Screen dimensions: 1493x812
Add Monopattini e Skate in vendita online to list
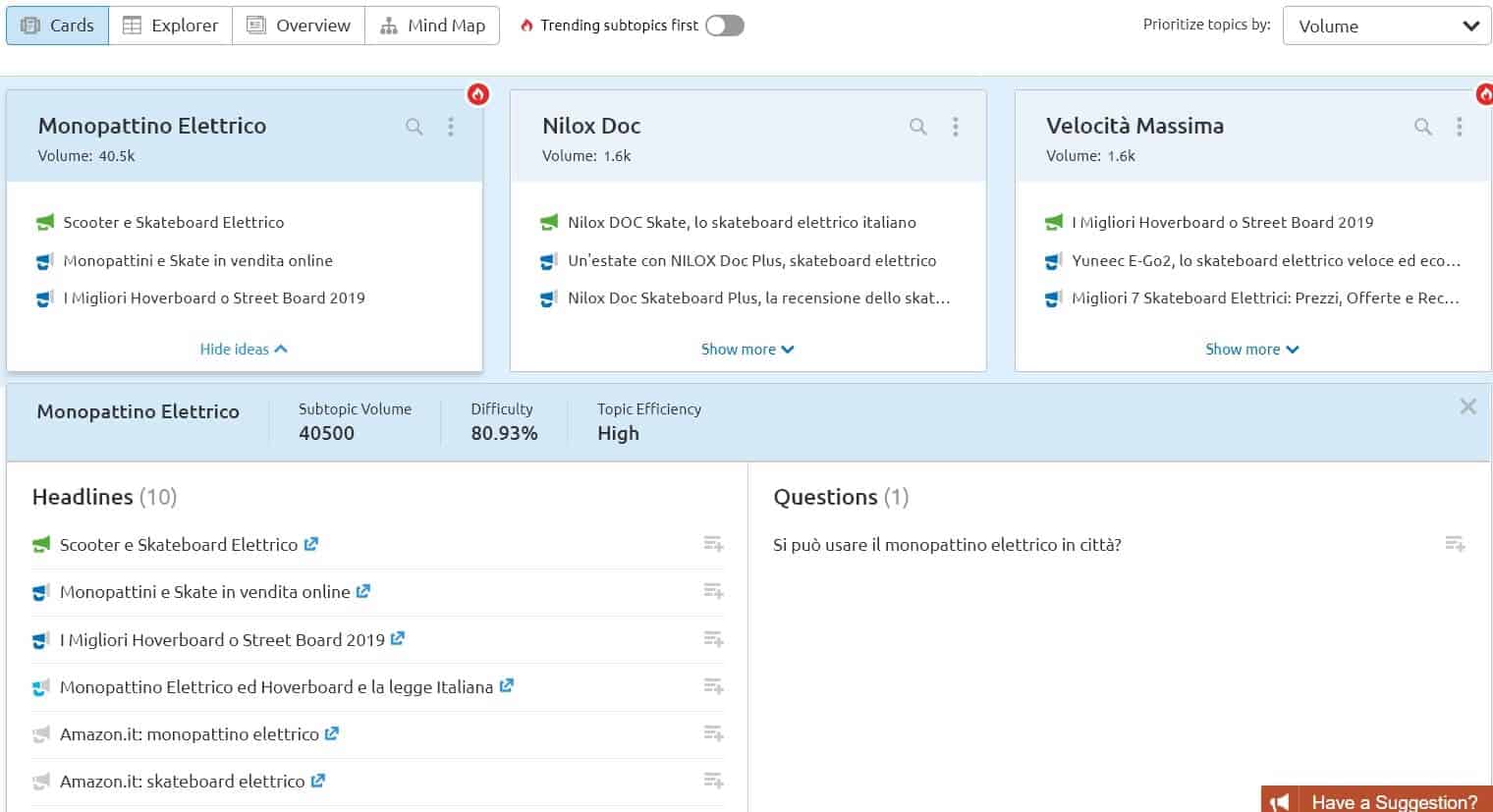(714, 591)
